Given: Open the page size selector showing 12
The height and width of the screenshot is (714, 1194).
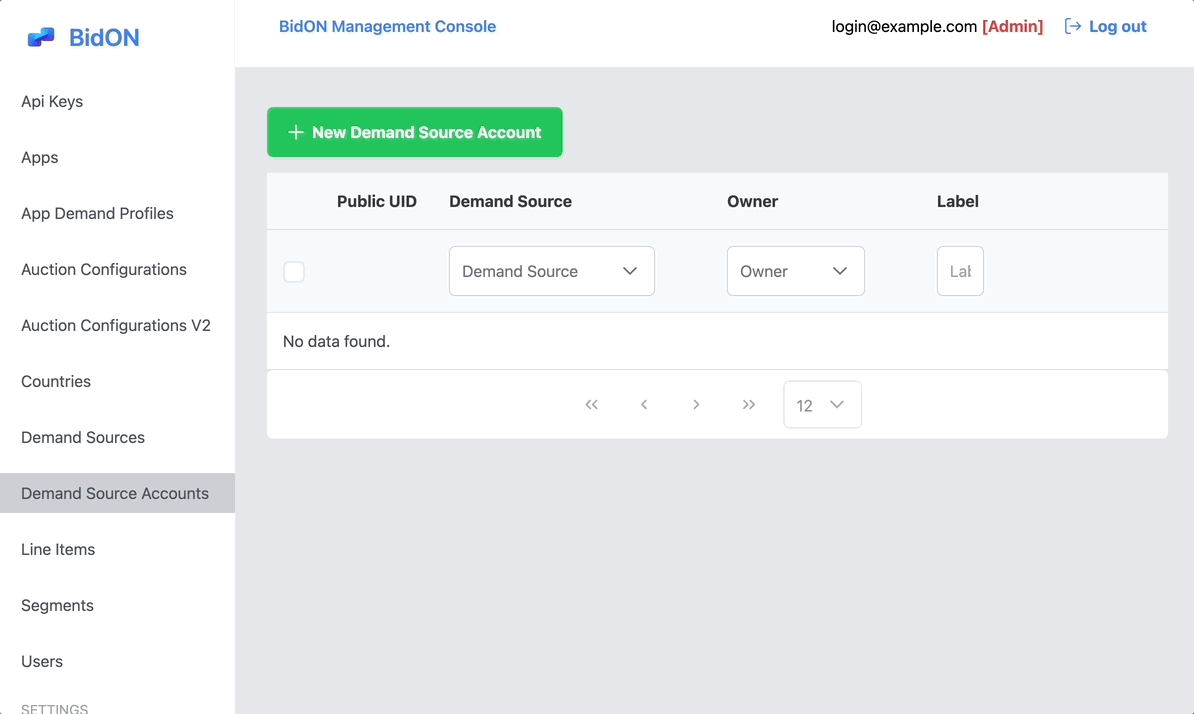Looking at the screenshot, I should (x=822, y=404).
